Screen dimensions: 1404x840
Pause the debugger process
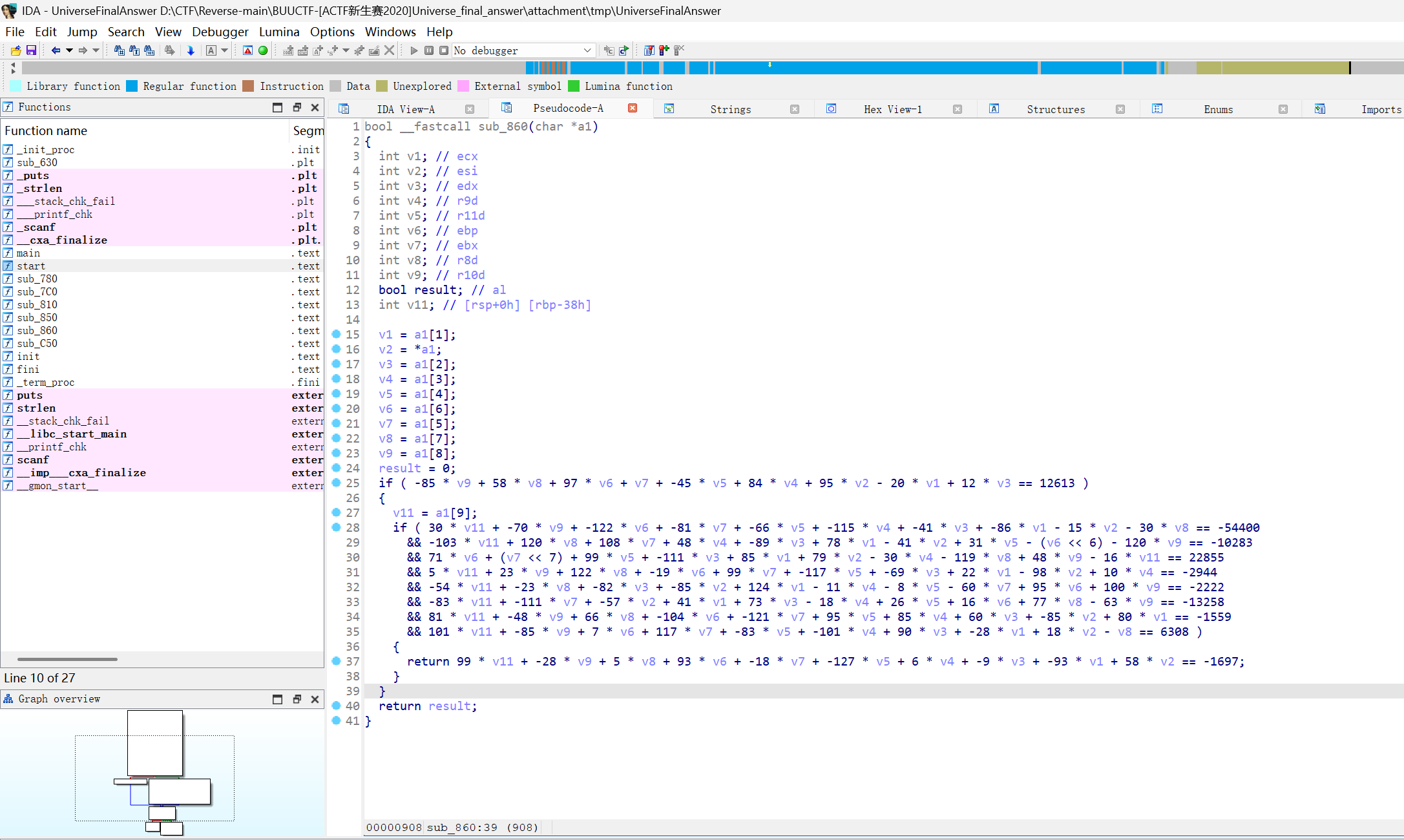point(429,50)
